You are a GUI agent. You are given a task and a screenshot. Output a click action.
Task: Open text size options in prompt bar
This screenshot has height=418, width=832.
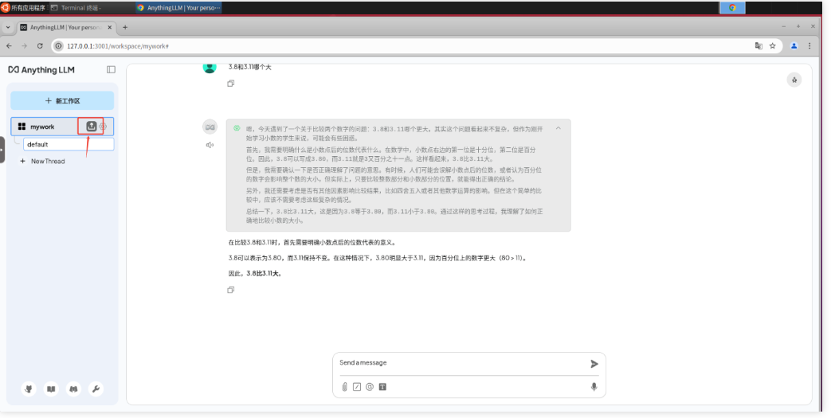[x=383, y=387]
